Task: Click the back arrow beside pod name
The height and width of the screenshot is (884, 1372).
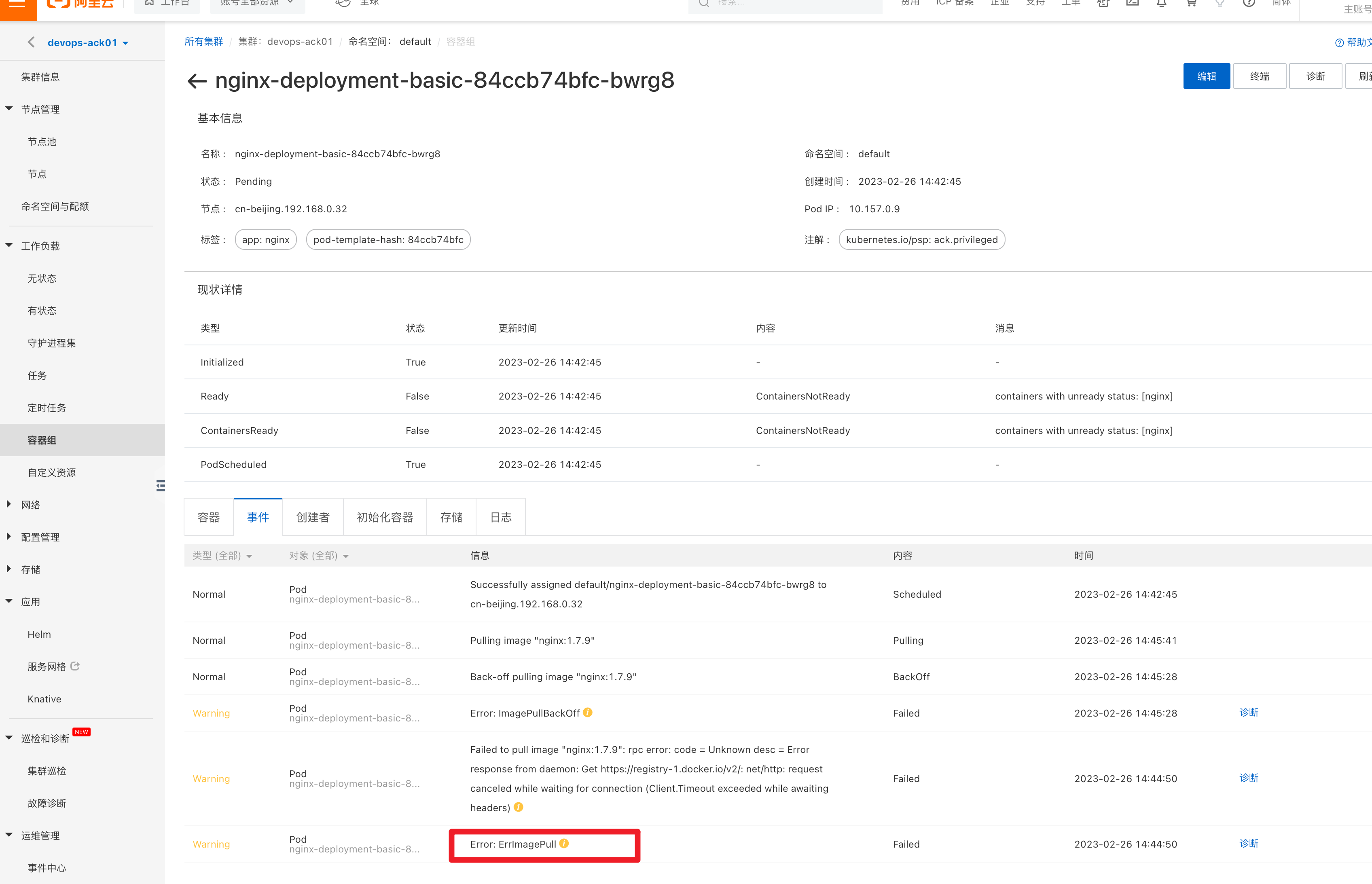Action: [x=197, y=81]
